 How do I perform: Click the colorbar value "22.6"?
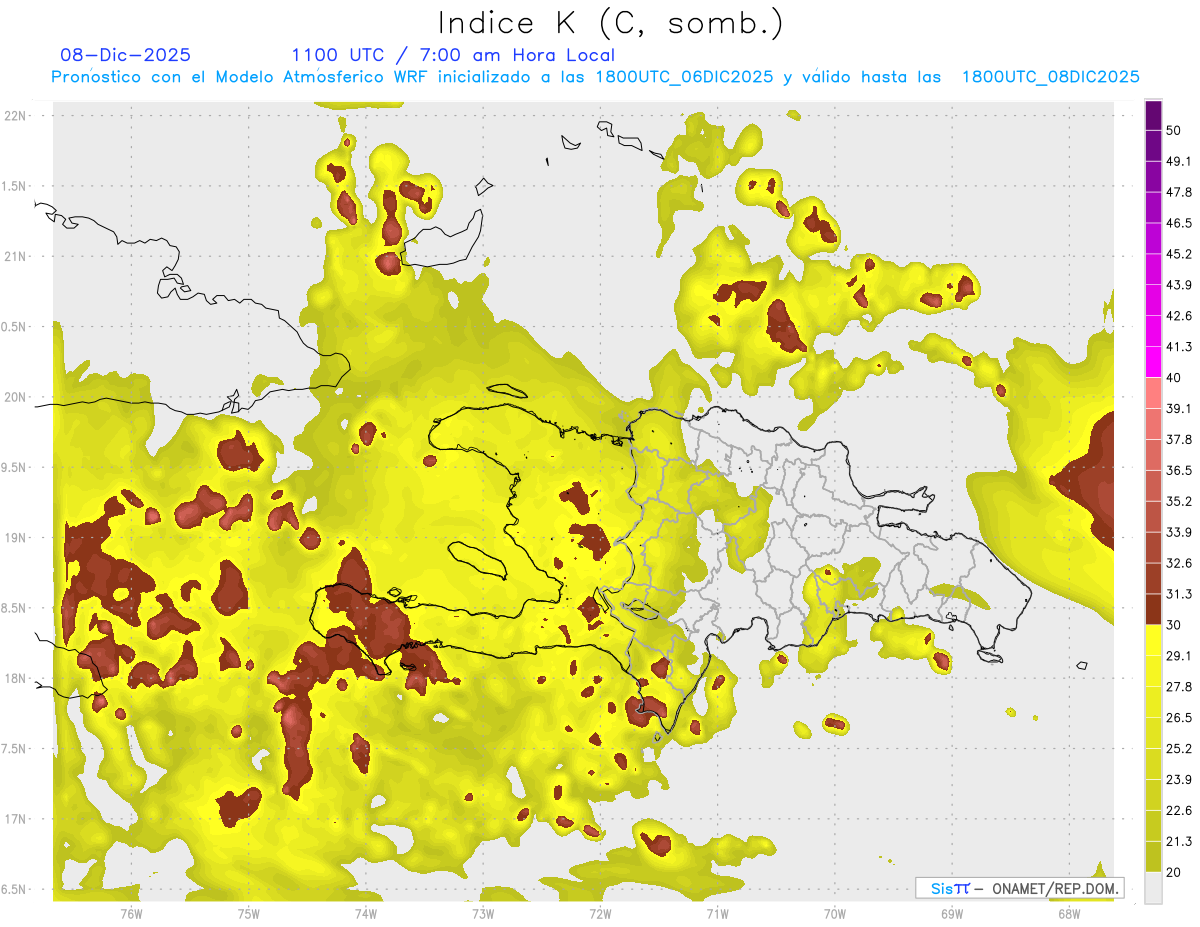(1179, 810)
